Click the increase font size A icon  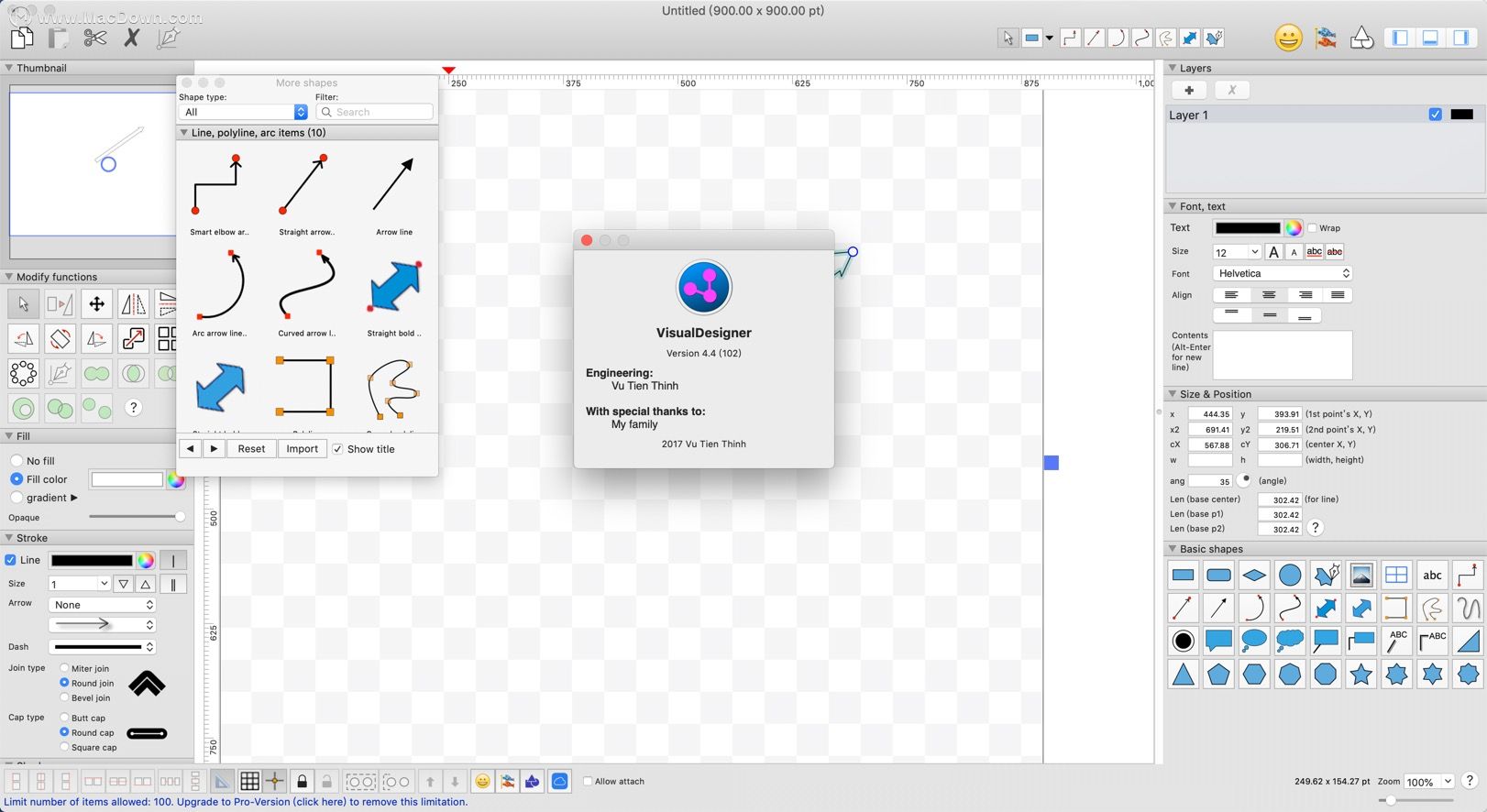point(1273,252)
